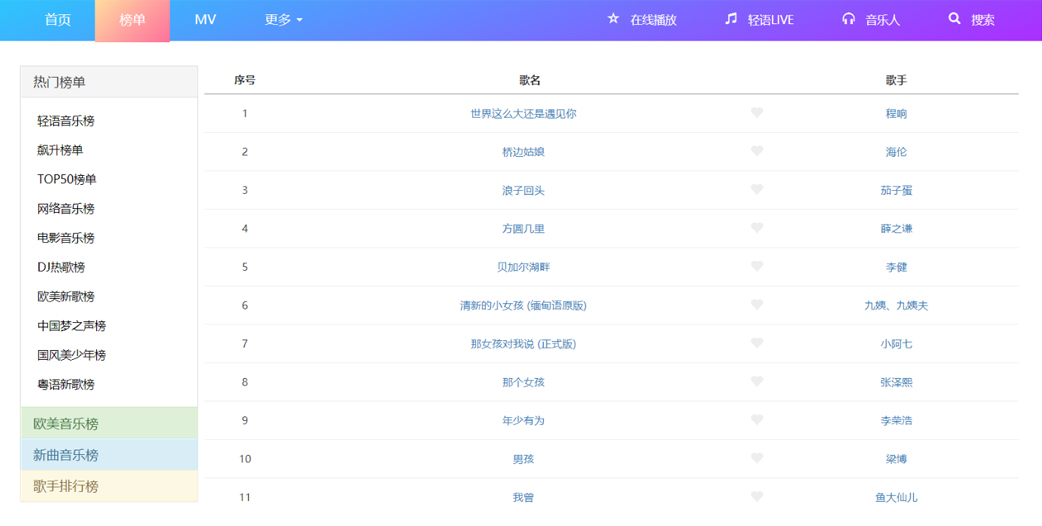Open 粤语新歌榜 chart
Viewport: 1042px width, 526px height.
pos(66,384)
